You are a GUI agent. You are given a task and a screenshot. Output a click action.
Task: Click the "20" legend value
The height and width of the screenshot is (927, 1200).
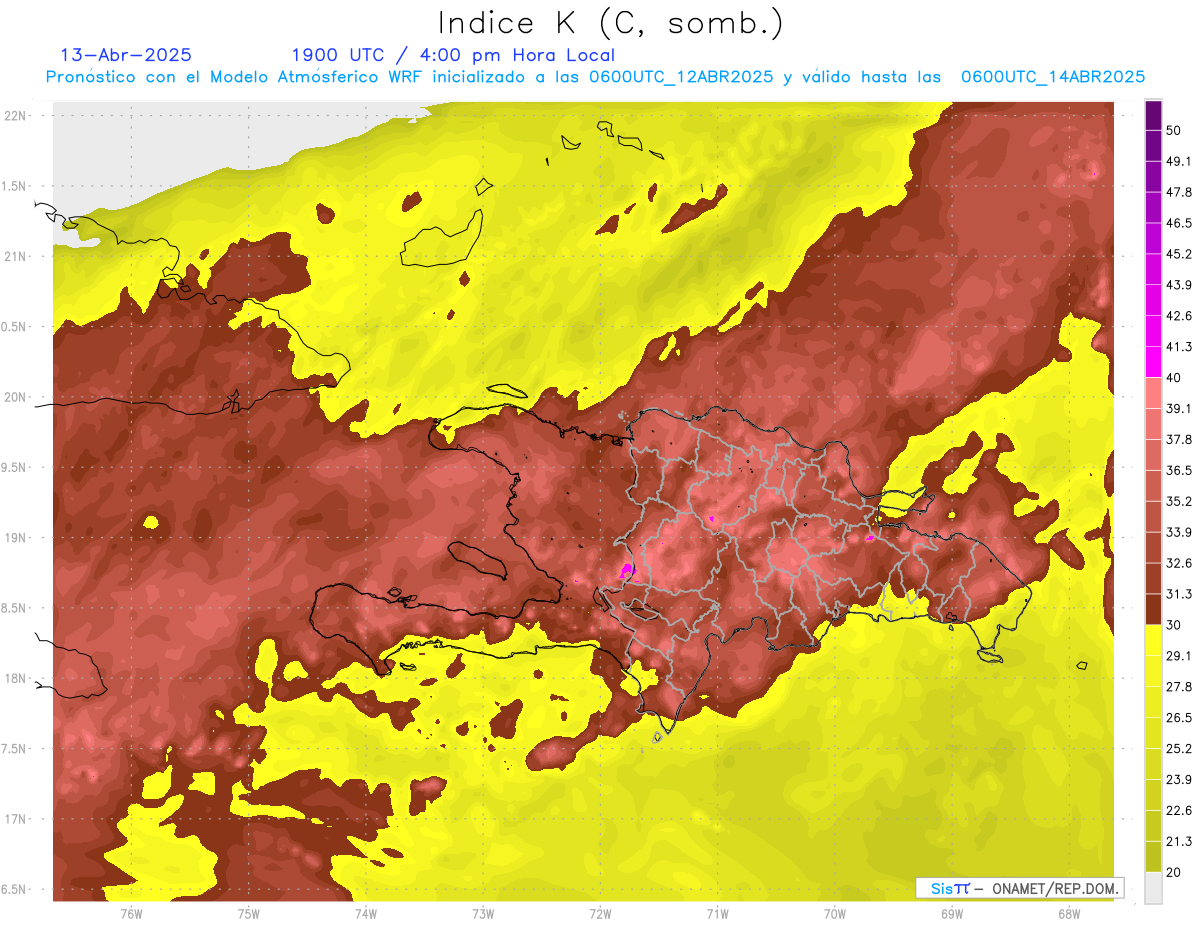point(1174,872)
